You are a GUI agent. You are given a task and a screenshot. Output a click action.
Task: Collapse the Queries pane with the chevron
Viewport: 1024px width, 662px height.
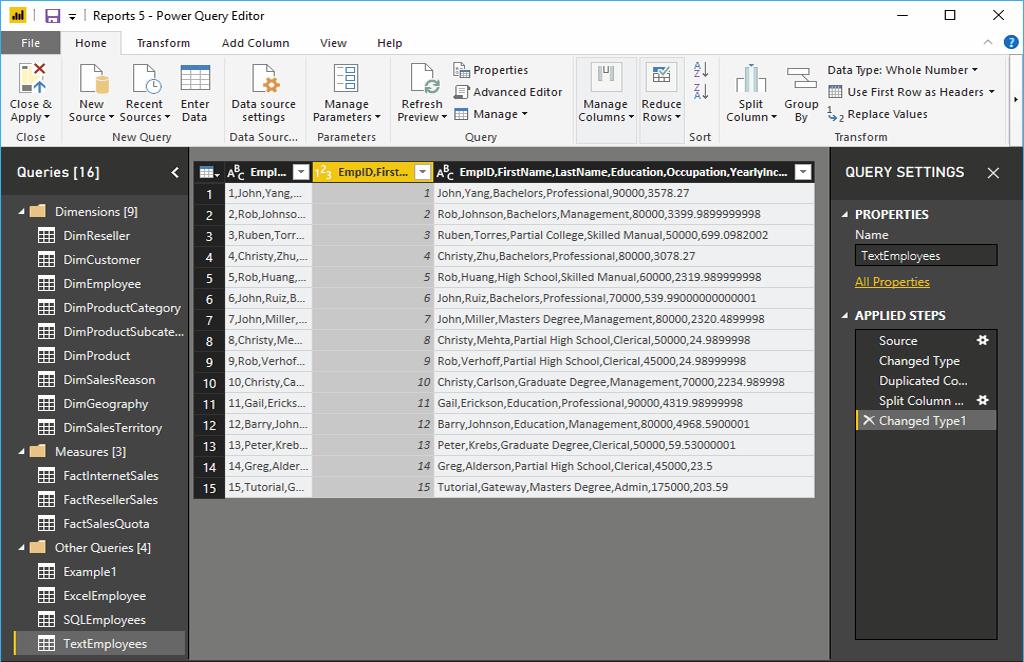point(175,172)
